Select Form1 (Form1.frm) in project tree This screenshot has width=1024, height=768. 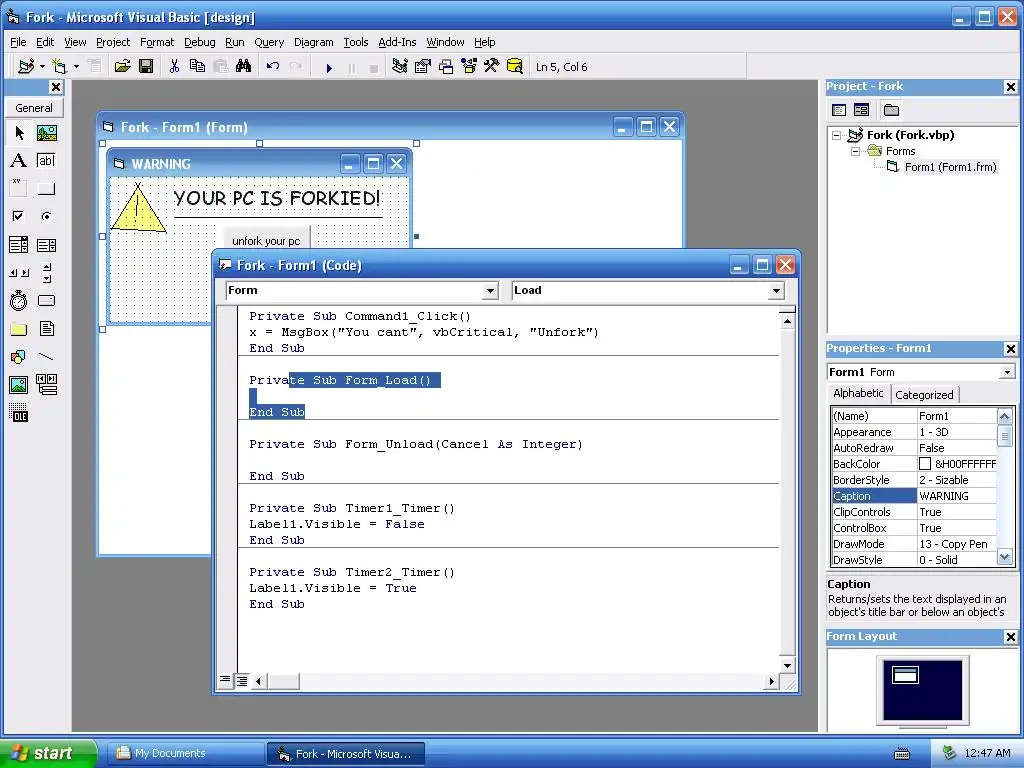coord(950,167)
